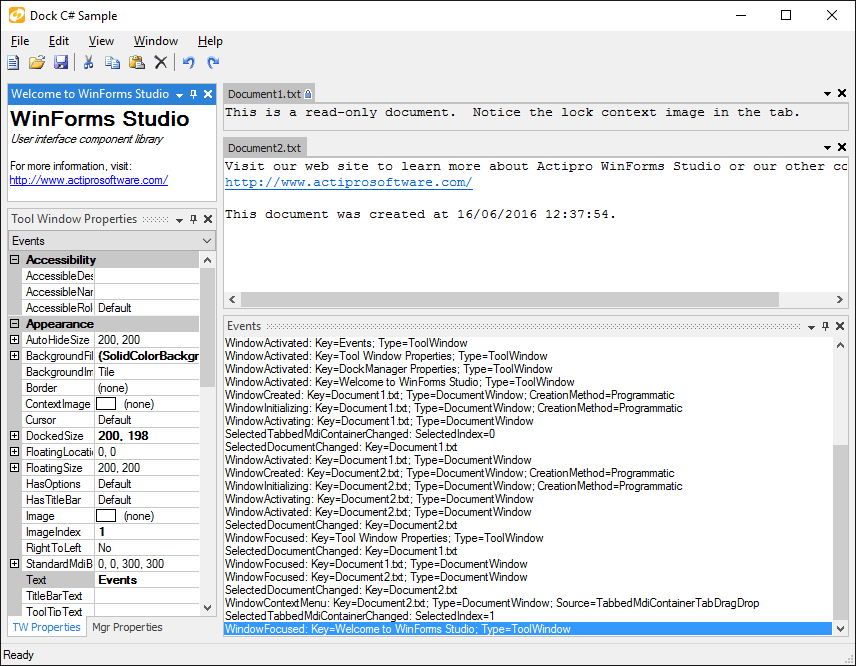This screenshot has width=856, height=666.
Task: Select the highlighted WindowFocused Welcome event line
Action: point(528,629)
